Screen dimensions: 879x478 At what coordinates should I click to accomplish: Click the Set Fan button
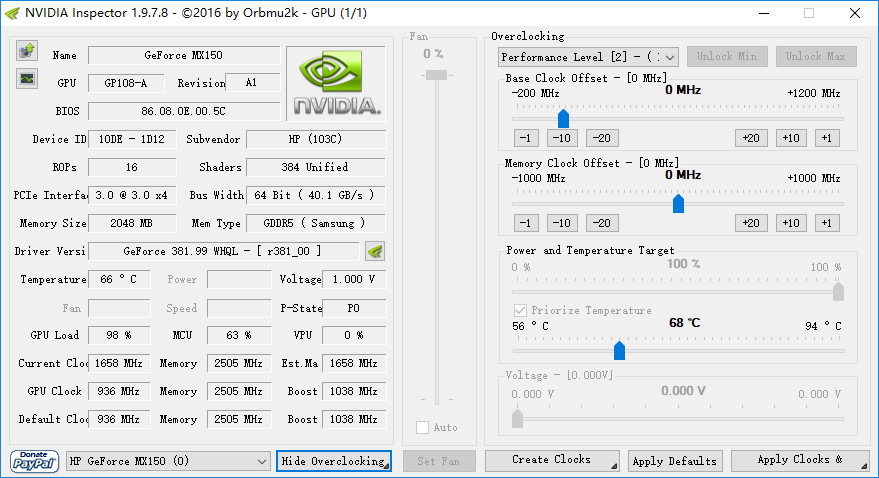click(x=439, y=461)
